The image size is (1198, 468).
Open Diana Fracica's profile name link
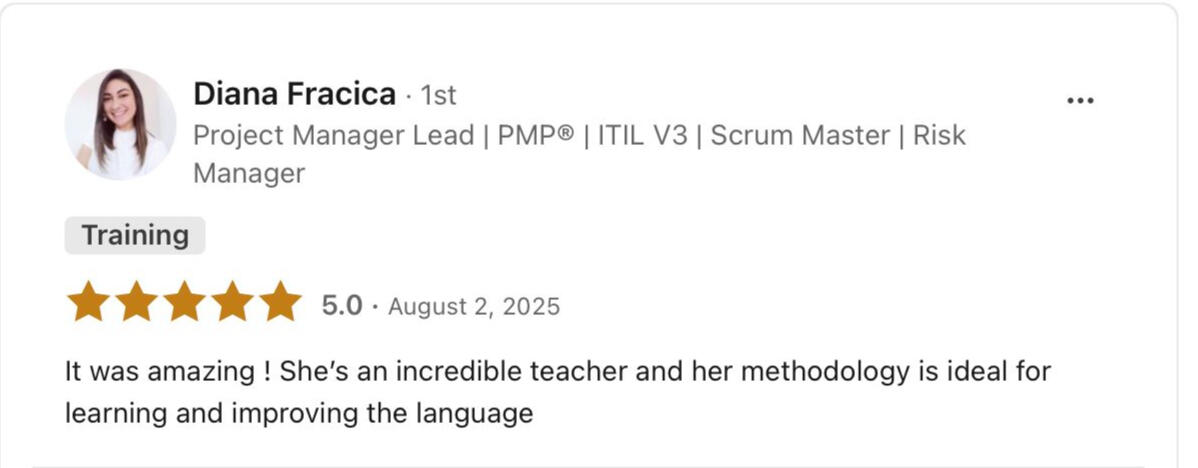coord(294,94)
